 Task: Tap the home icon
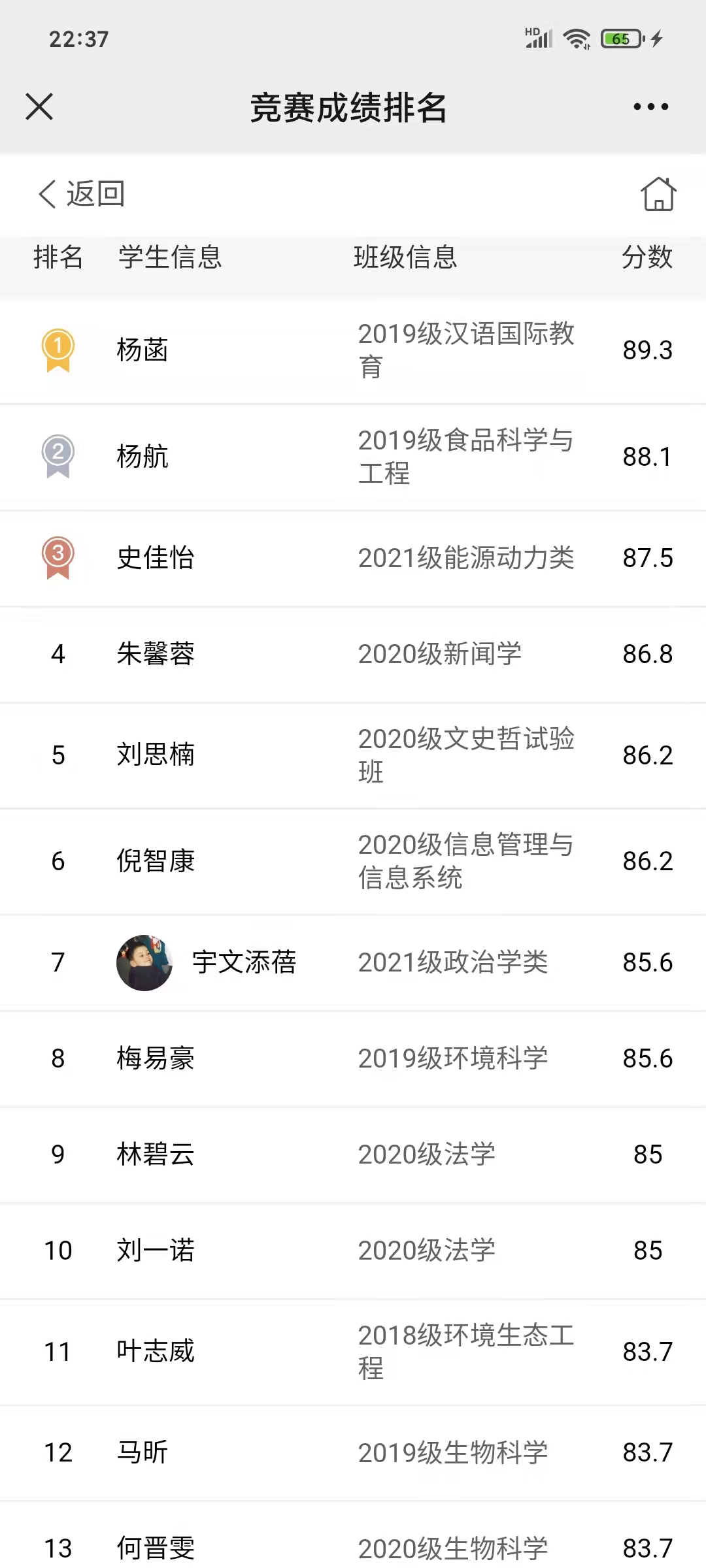click(658, 194)
